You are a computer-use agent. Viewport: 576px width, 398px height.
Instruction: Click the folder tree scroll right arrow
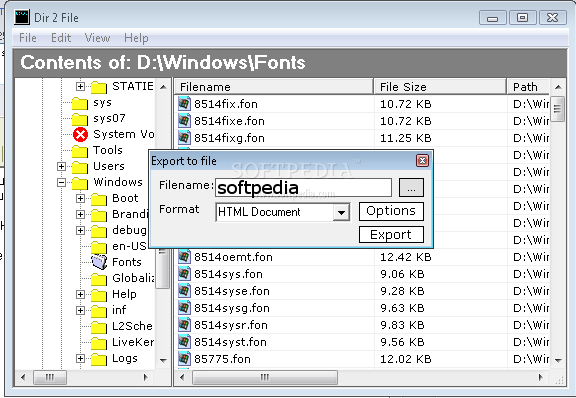[x=146, y=377]
